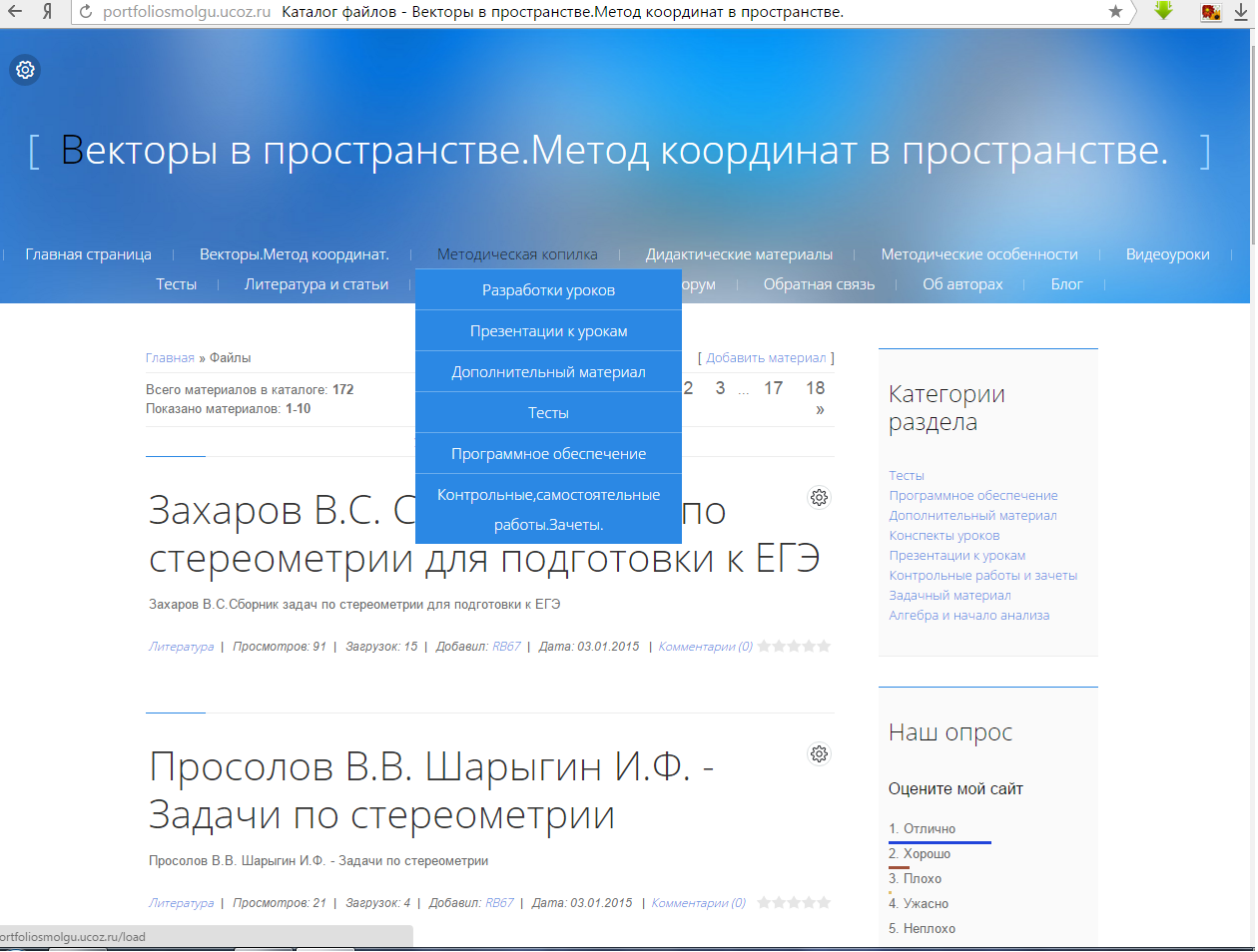The width and height of the screenshot is (1258, 952).
Task: Open the Главная страница menu item
Action: 89,254
